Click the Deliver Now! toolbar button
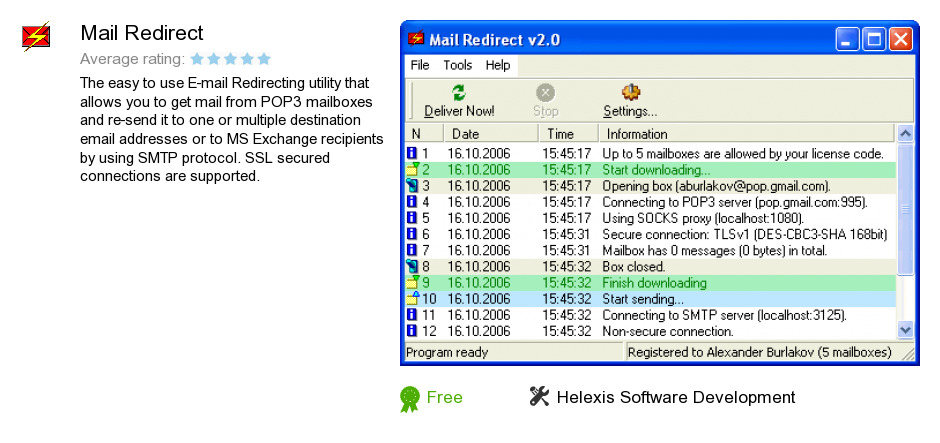Screen dimensions: 940x443 [x=459, y=101]
